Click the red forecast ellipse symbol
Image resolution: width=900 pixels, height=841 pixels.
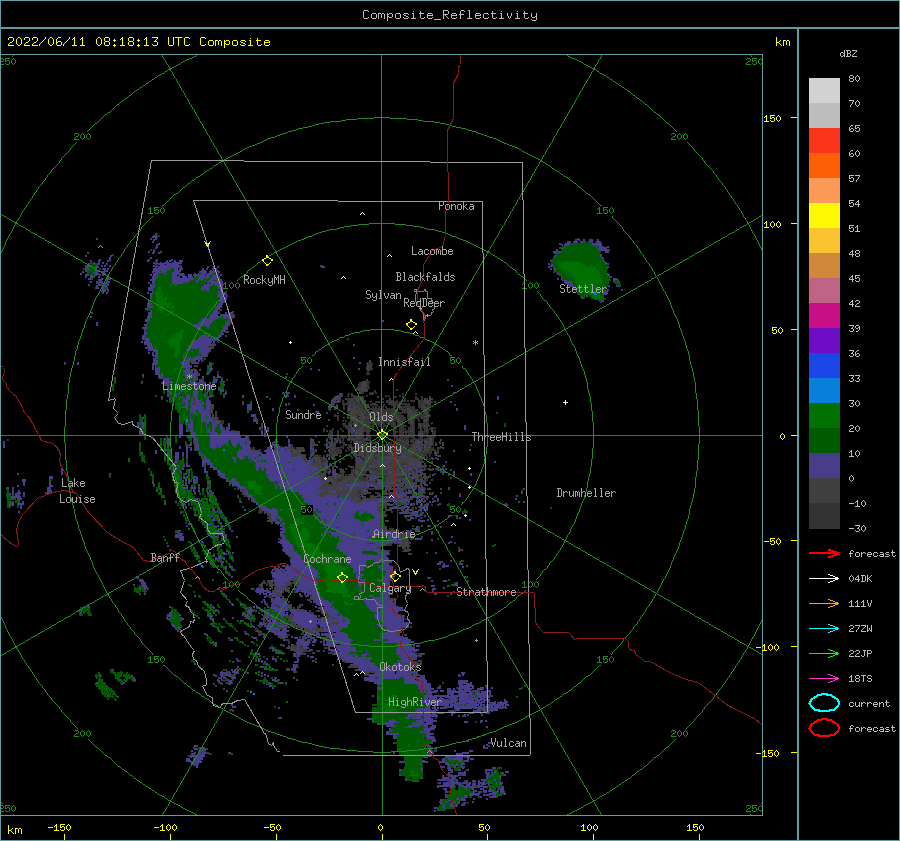pyautogui.click(x=824, y=728)
